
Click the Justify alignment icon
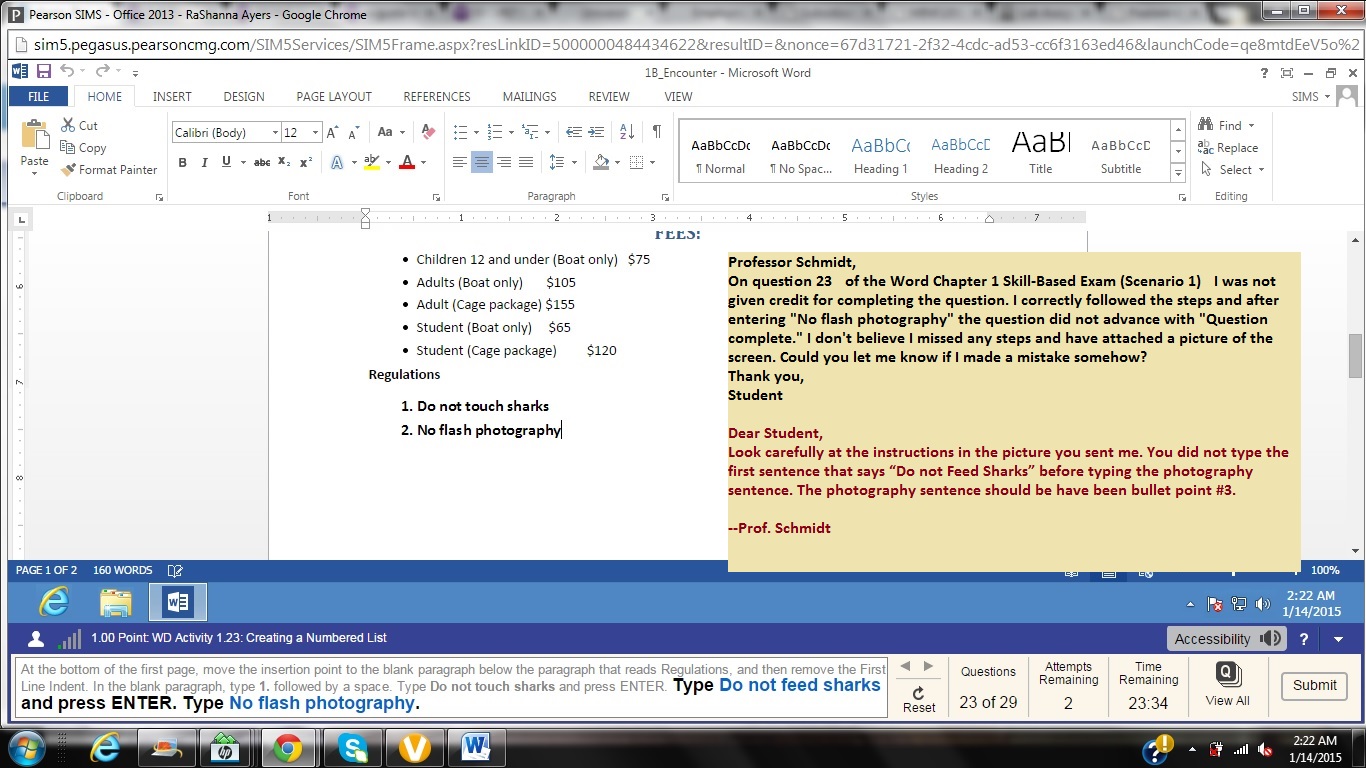pyautogui.click(x=526, y=162)
